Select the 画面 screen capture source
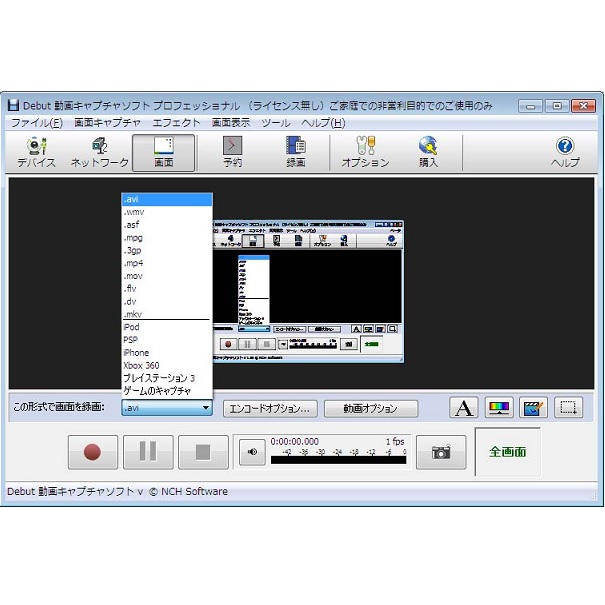This screenshot has width=605, height=605. coord(163,153)
